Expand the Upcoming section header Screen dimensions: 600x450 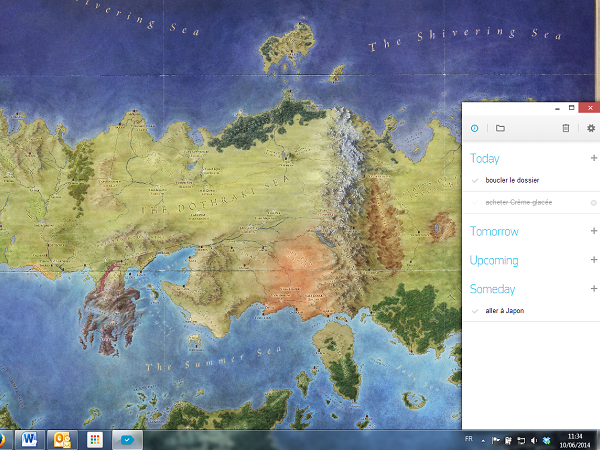point(494,261)
